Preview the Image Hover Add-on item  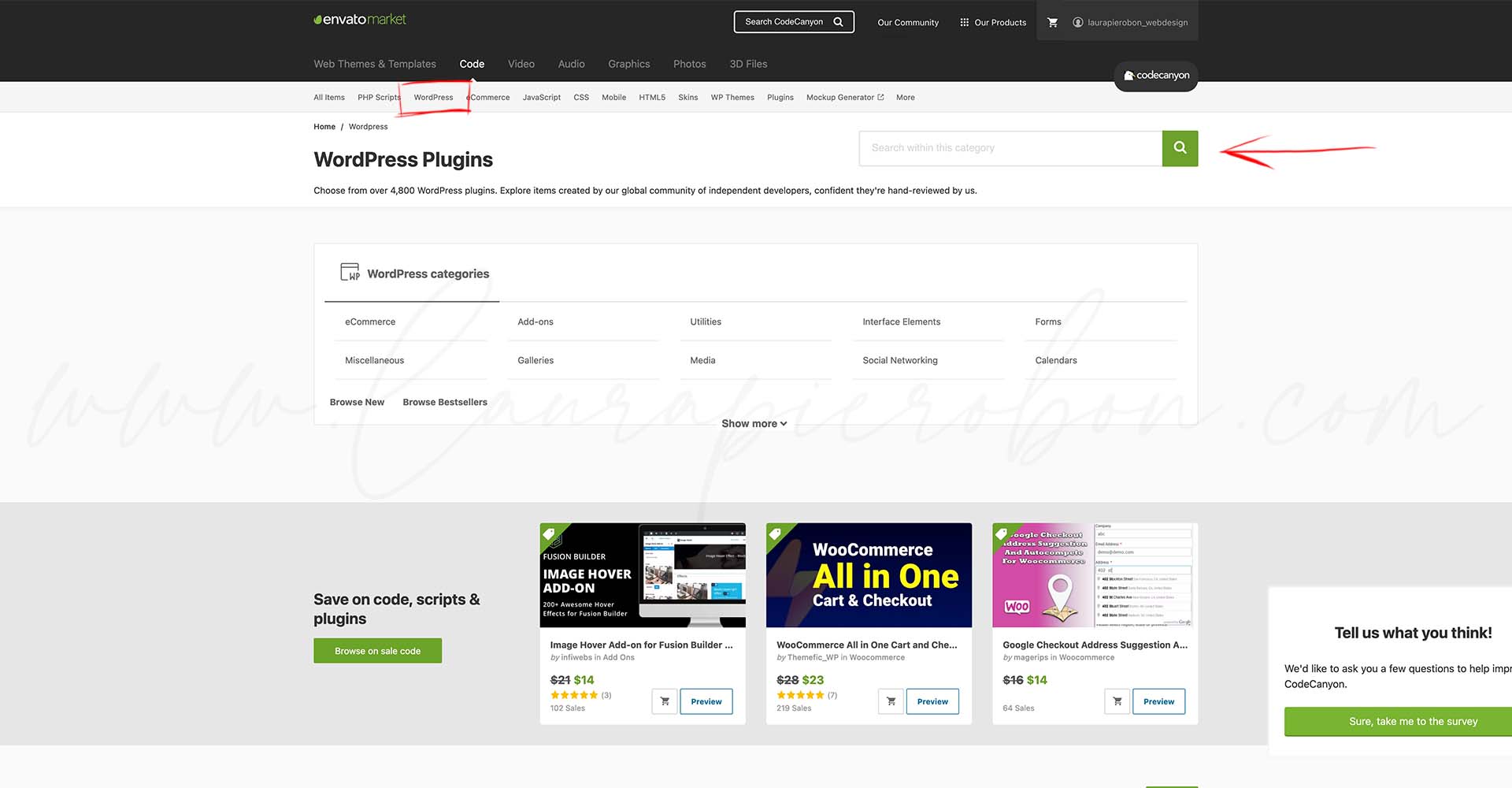[706, 701]
